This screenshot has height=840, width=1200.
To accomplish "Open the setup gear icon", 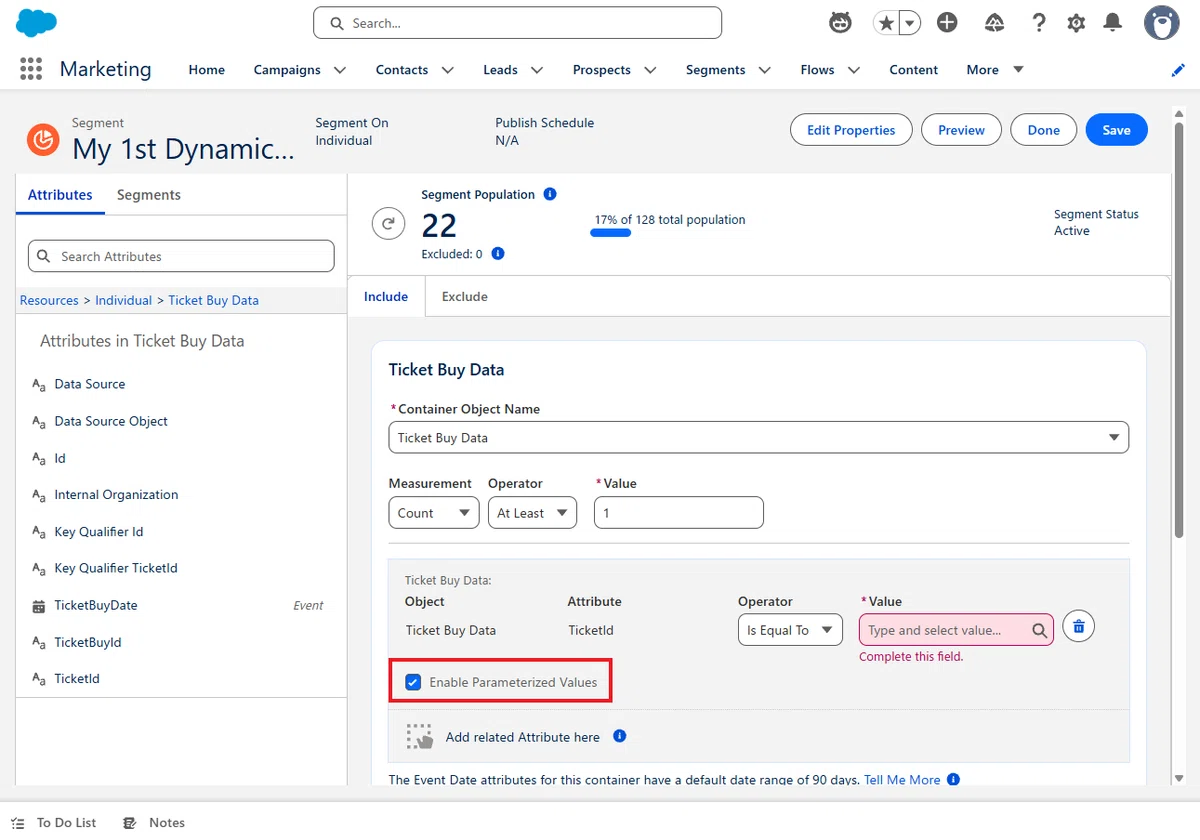I will 1076,23.
